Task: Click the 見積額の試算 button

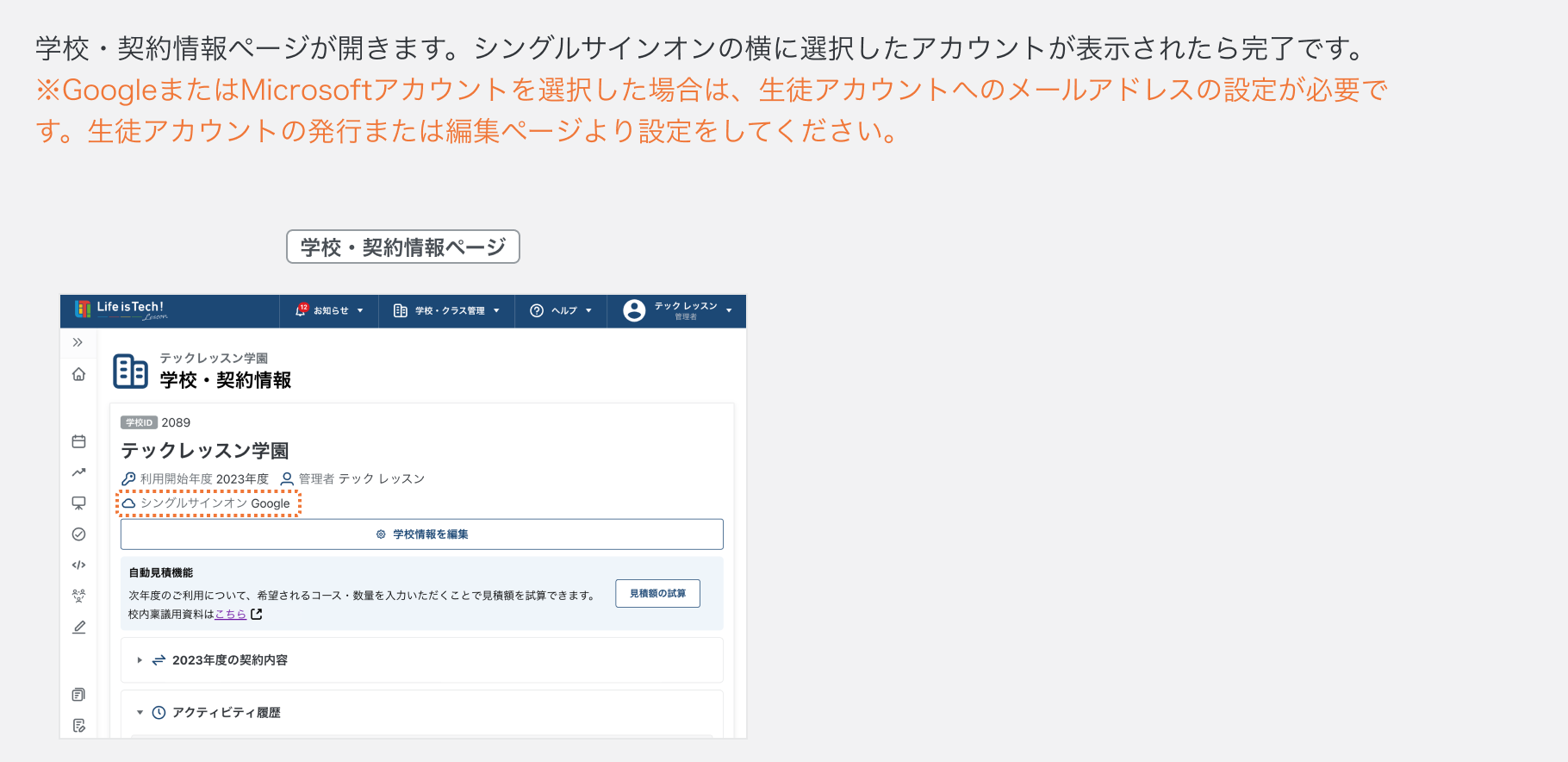Action: pyautogui.click(x=657, y=594)
